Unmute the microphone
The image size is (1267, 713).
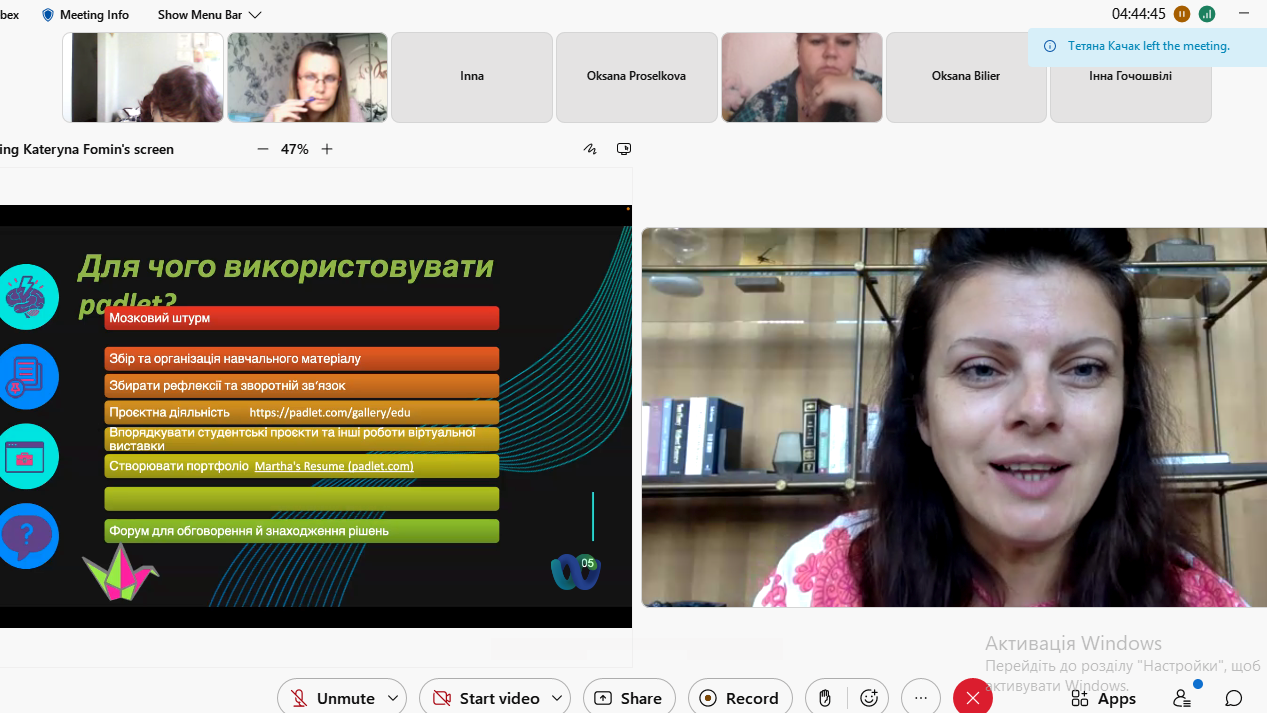click(332, 698)
